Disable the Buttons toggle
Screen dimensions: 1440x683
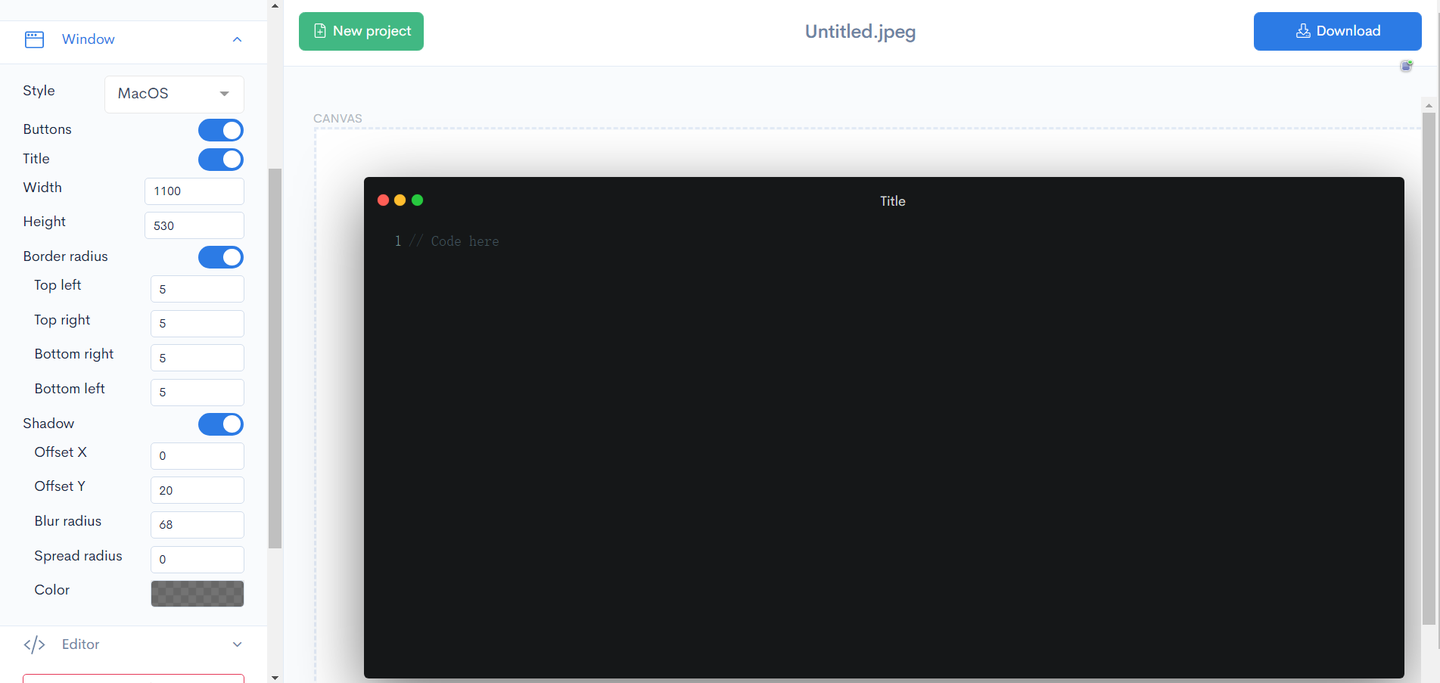point(221,130)
